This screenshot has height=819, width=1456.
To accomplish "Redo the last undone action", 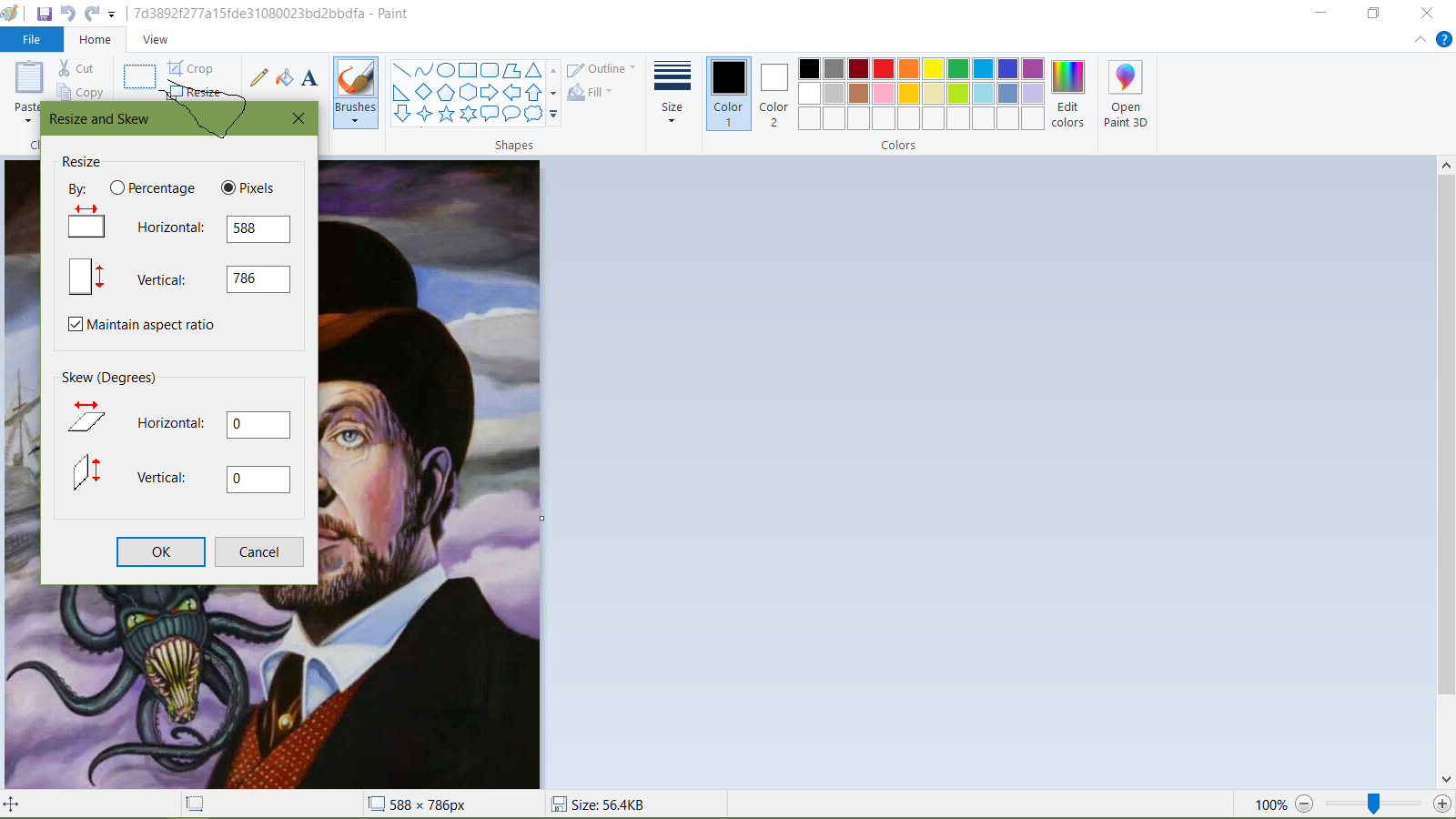I will pos(92,14).
